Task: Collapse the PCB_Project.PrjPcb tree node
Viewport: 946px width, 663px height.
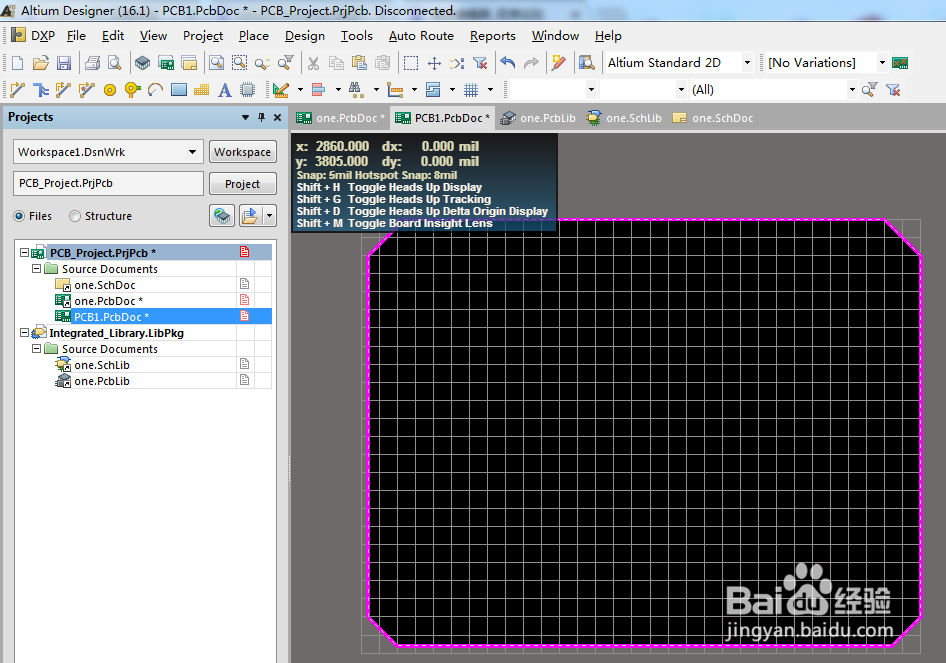Action: 24,252
